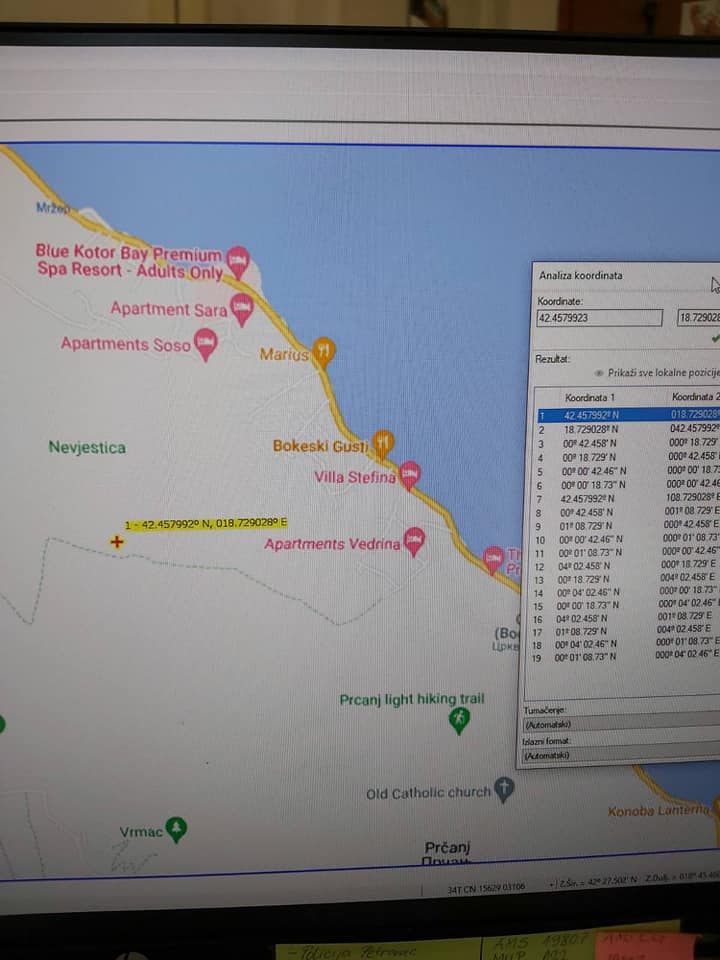The height and width of the screenshot is (960, 720).
Task: Select result row 5 with 00° 00' 42.46" N
Action: pos(628,471)
